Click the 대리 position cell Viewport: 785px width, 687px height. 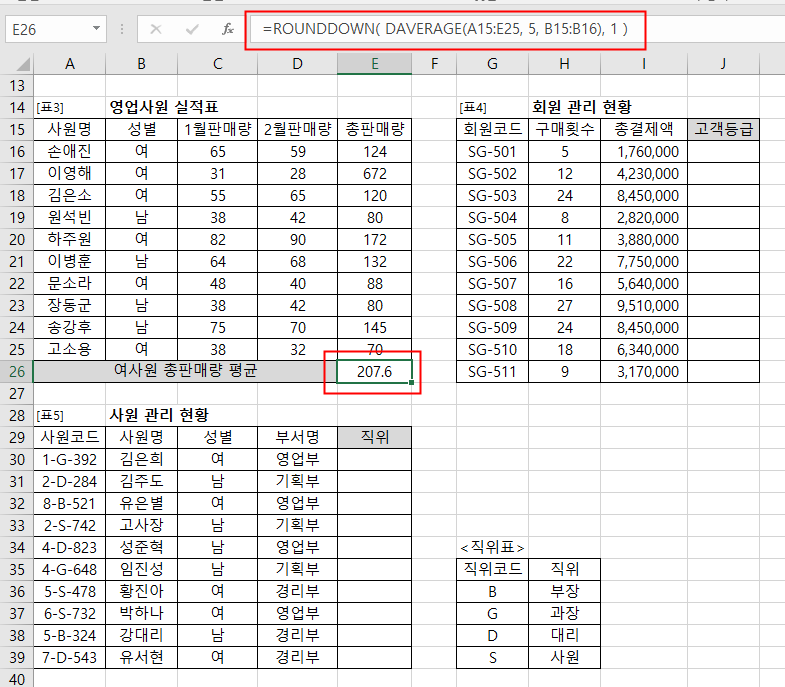[565, 635]
